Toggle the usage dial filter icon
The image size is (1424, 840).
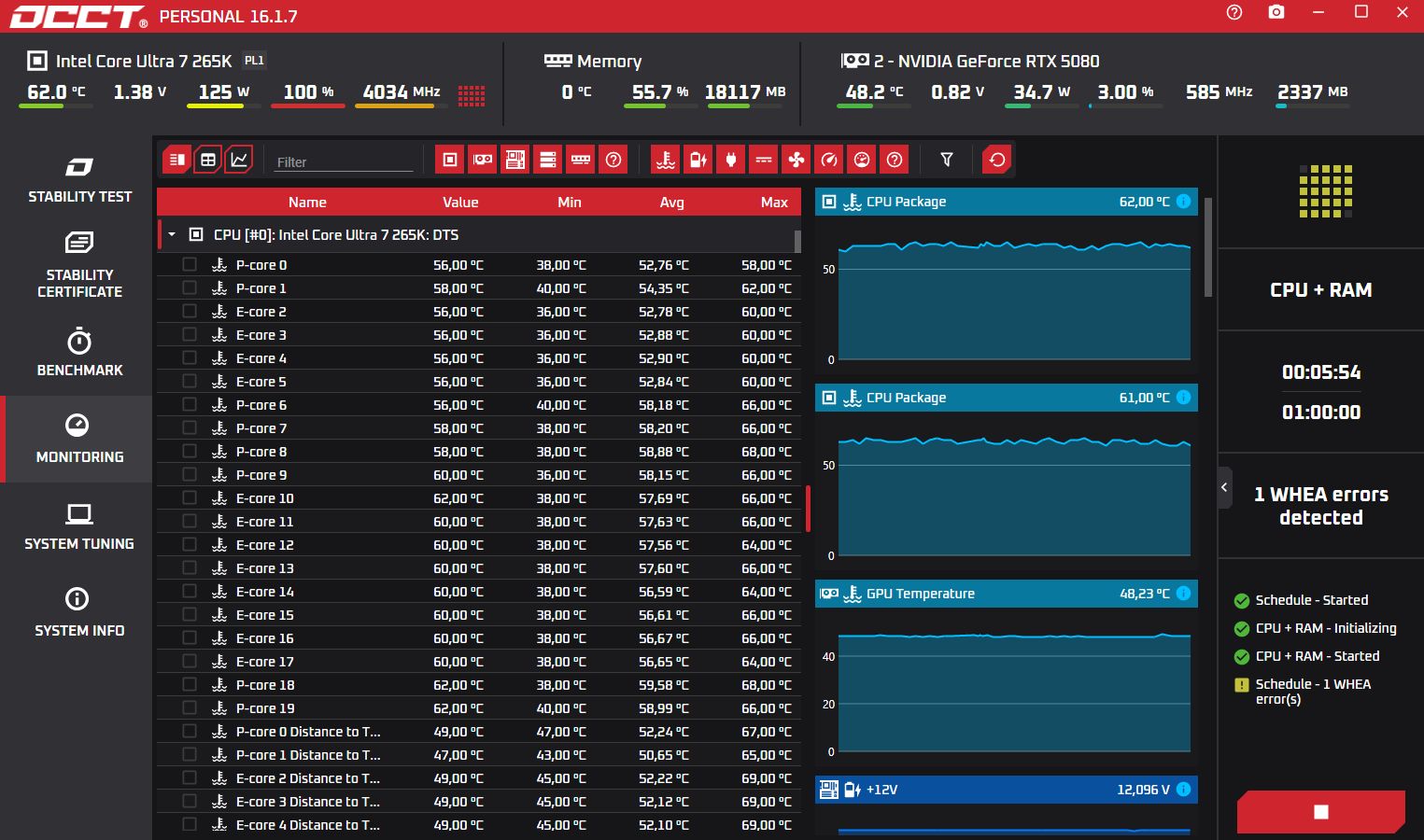pyautogui.click(x=862, y=160)
